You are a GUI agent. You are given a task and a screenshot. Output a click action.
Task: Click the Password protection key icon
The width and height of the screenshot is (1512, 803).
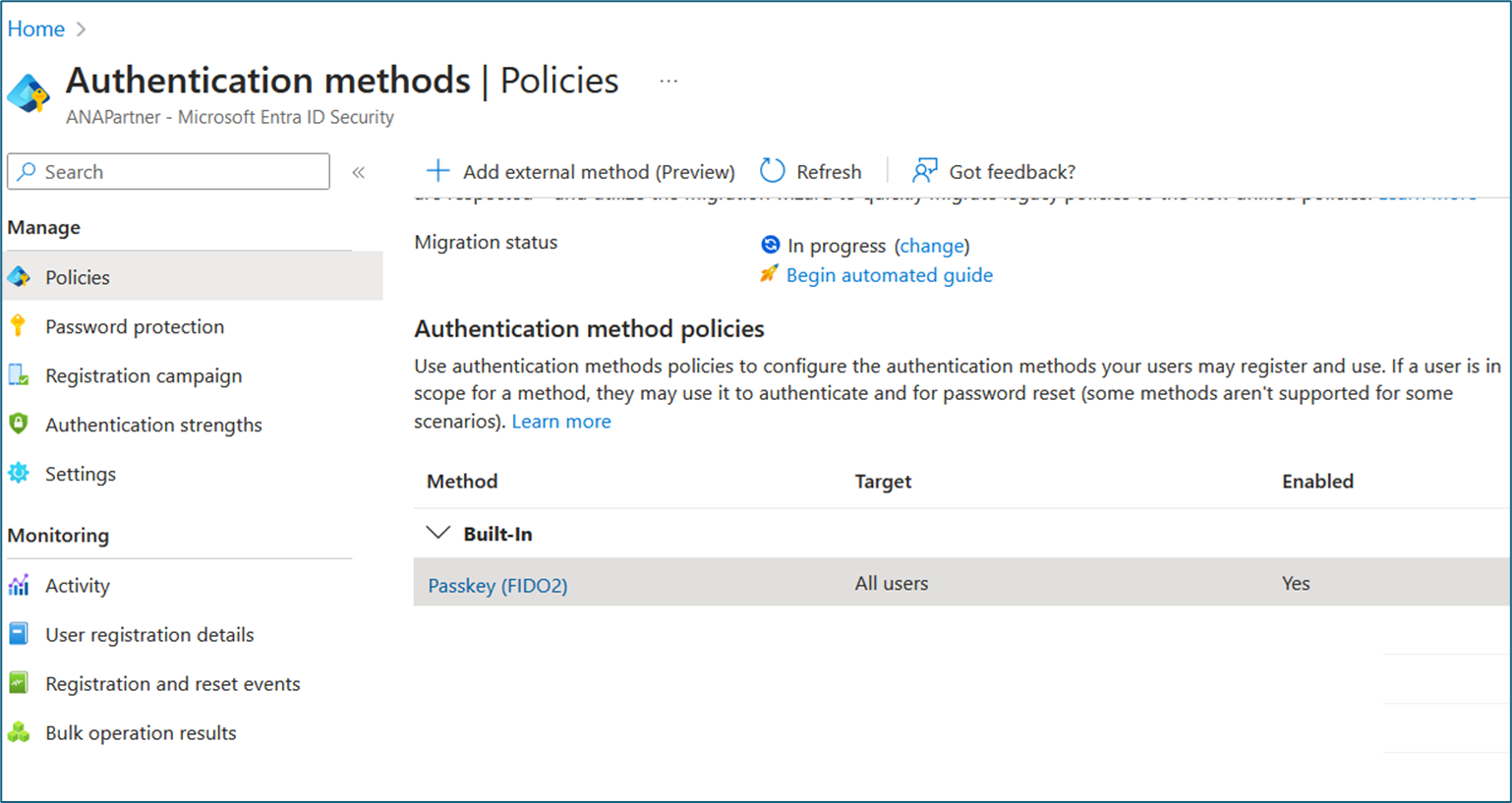[x=18, y=326]
